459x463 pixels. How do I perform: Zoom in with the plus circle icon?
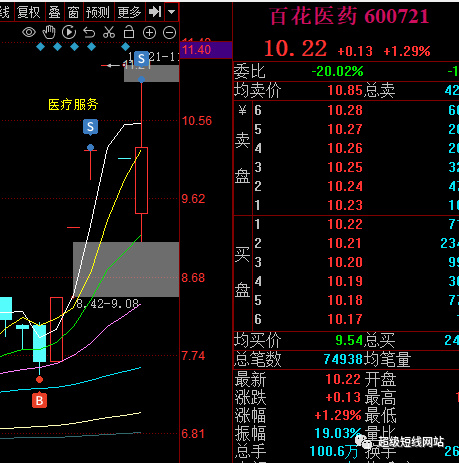pos(149,33)
